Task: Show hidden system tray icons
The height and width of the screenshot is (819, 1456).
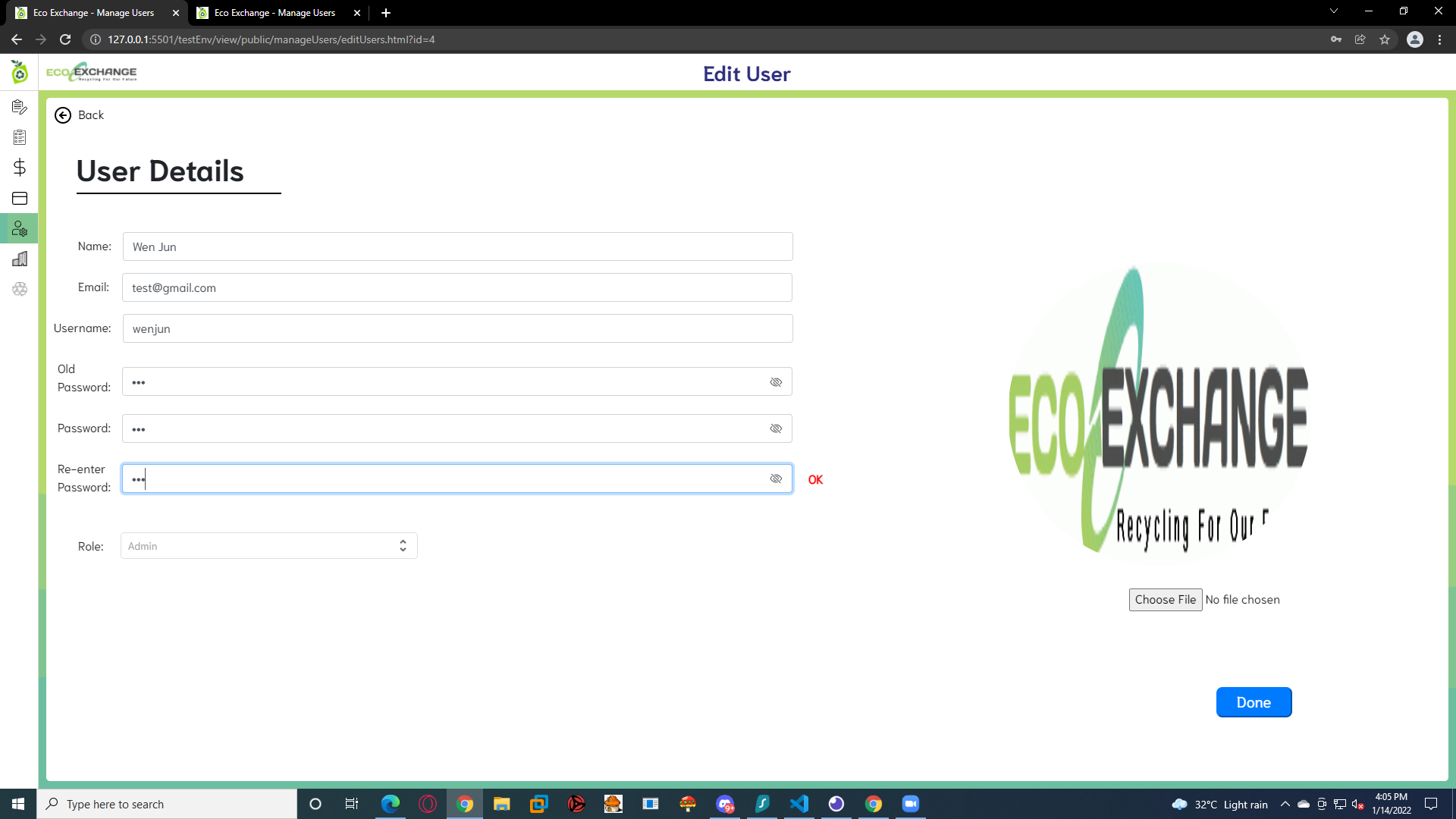Action: click(1285, 804)
